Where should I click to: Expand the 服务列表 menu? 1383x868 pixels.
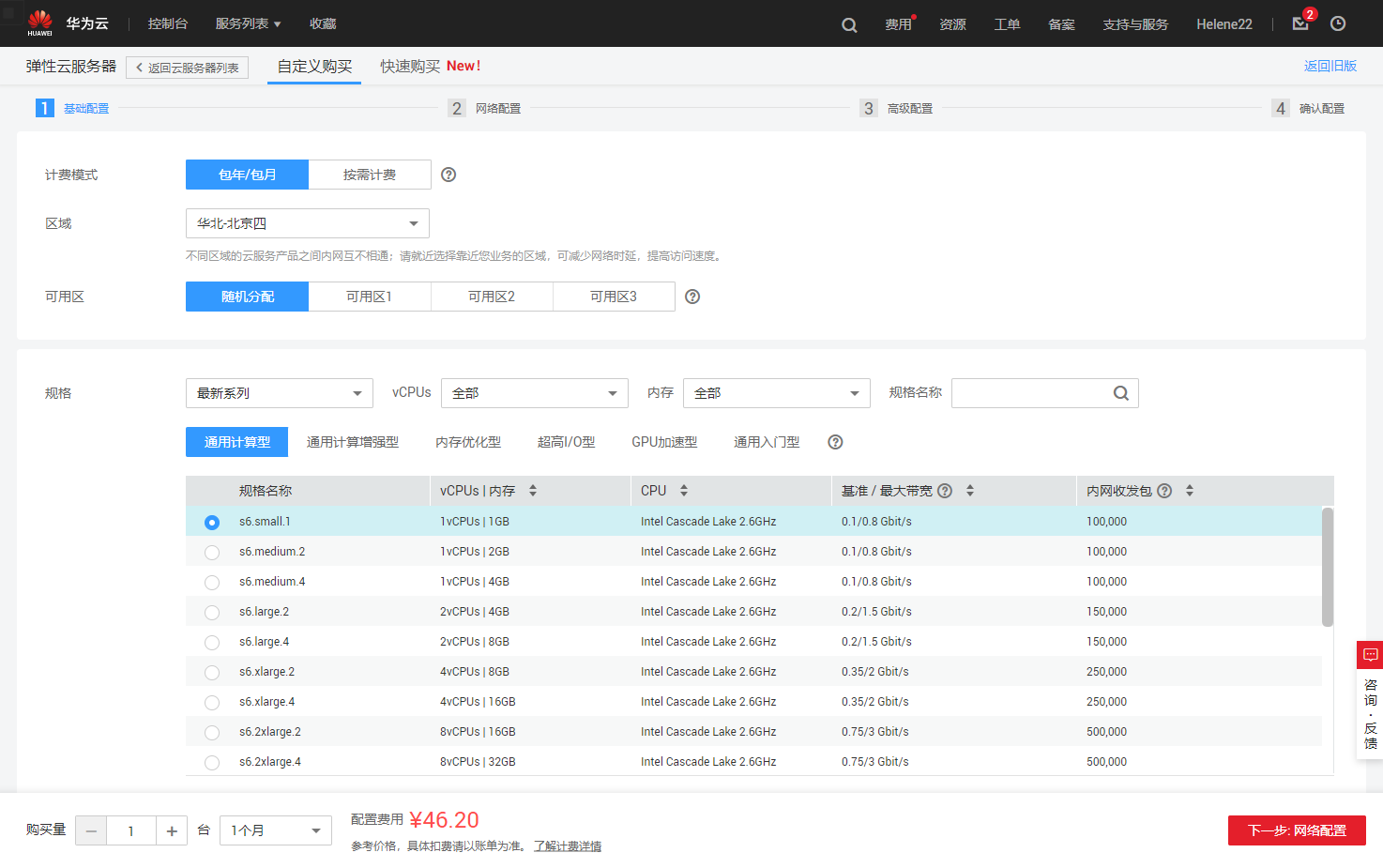click(249, 23)
